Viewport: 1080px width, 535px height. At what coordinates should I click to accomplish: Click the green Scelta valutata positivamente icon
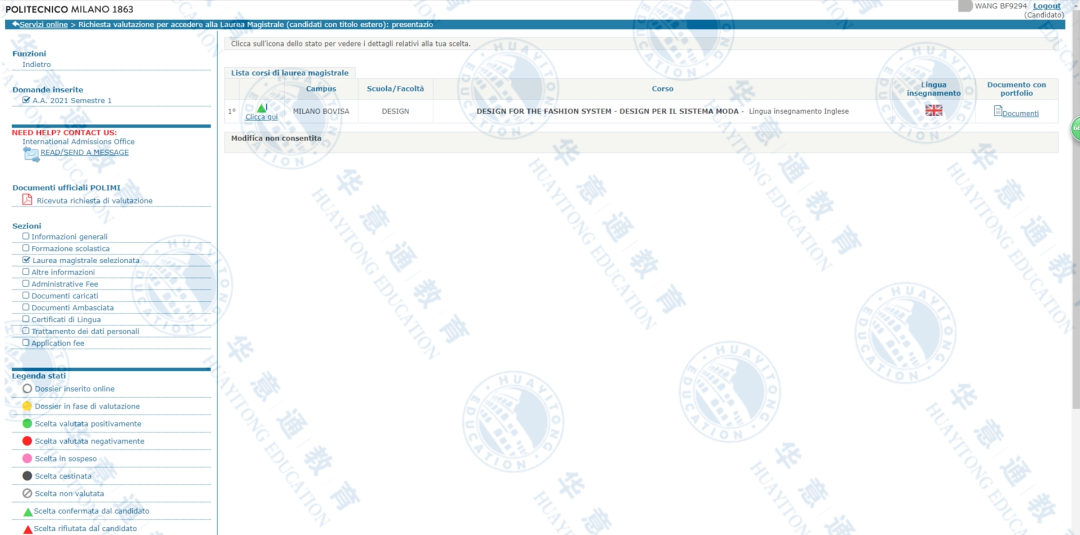click(27, 423)
